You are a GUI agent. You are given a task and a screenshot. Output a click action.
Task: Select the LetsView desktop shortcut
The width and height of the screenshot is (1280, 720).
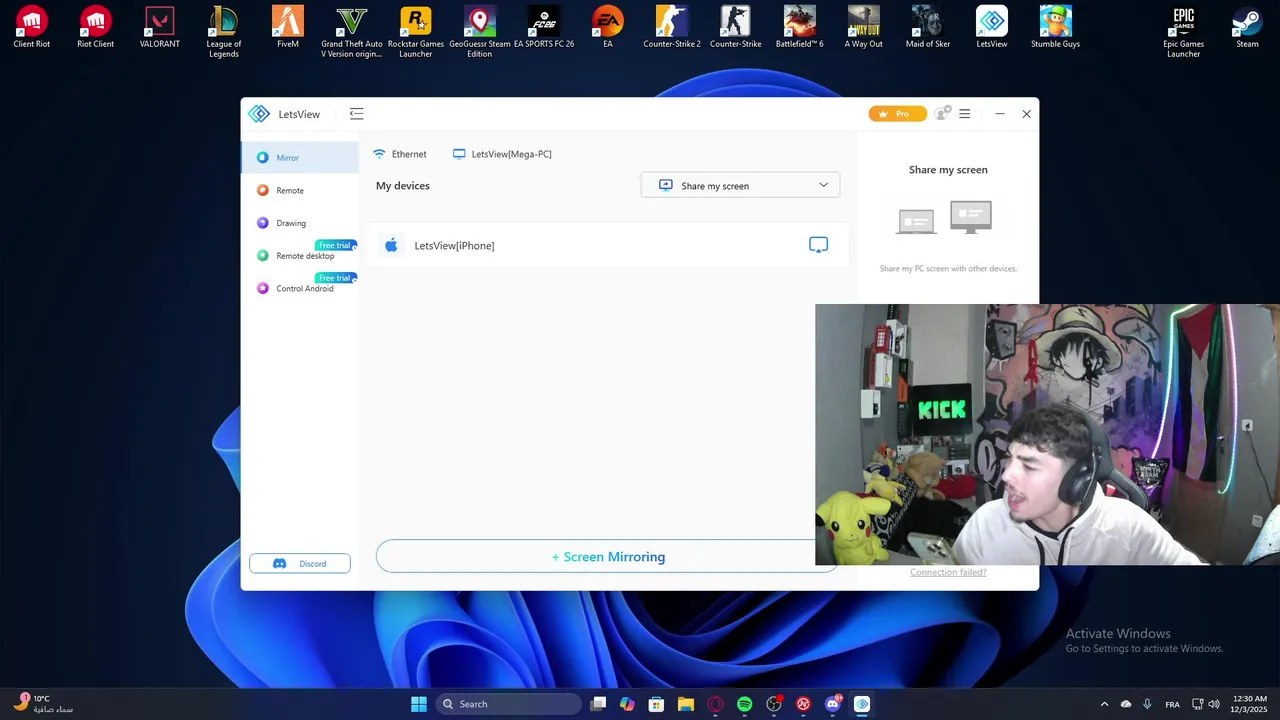pos(992,28)
